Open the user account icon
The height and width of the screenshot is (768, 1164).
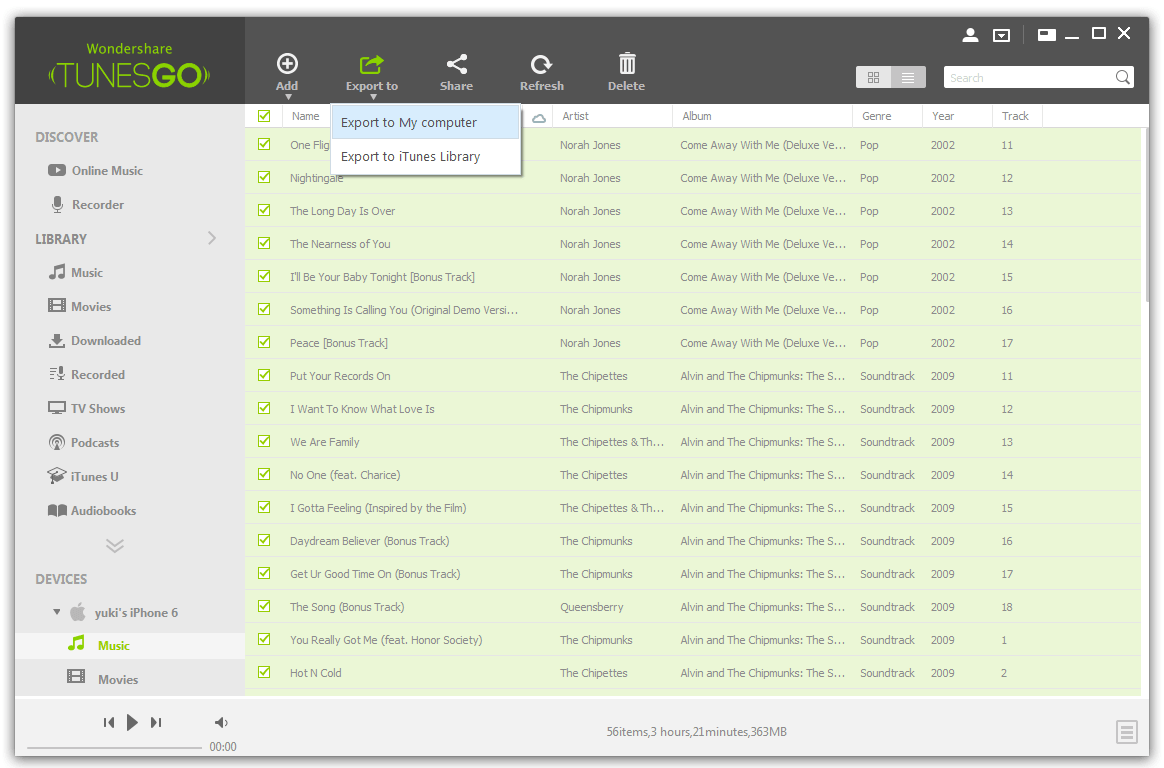[x=970, y=34]
